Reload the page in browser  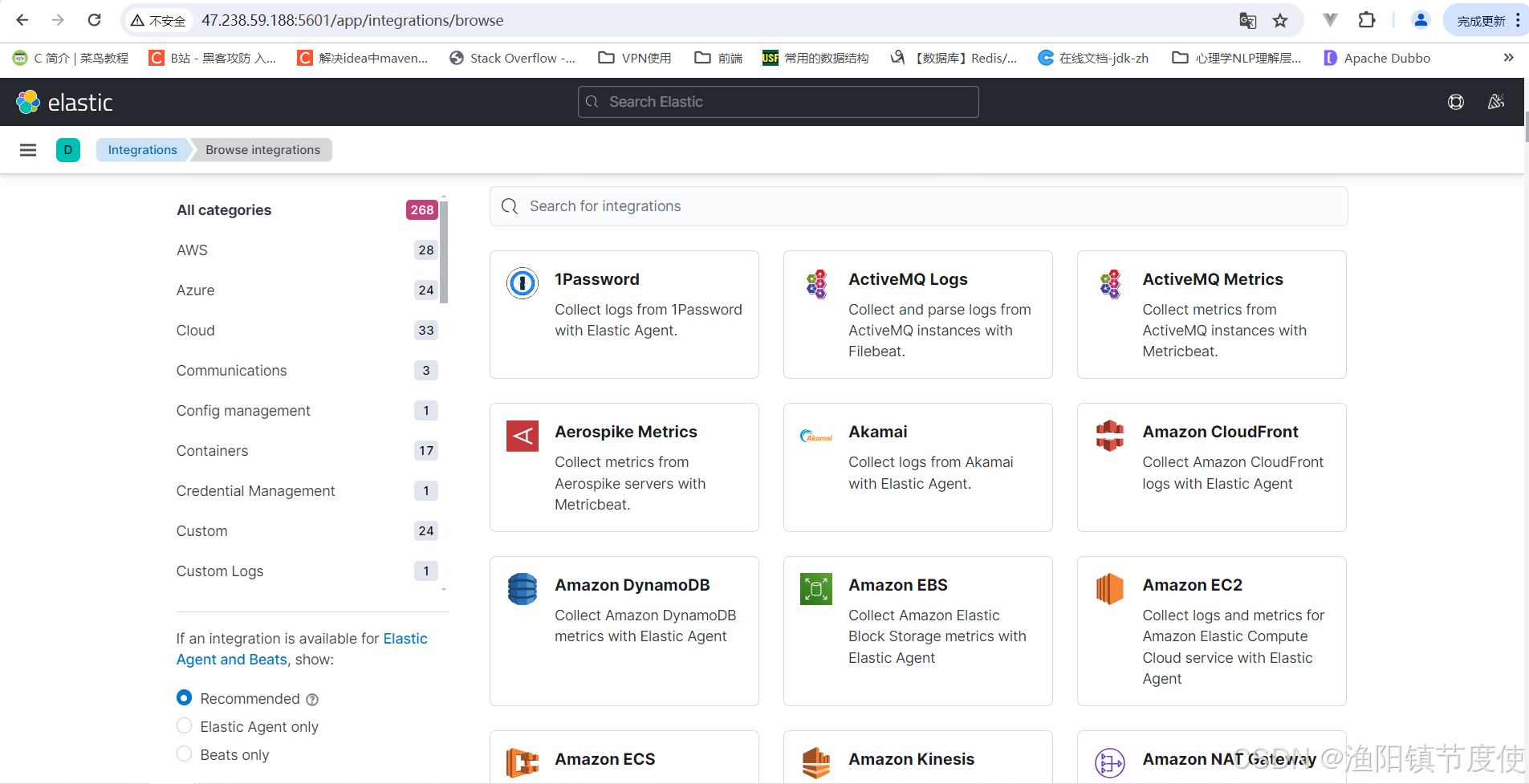pyautogui.click(x=94, y=20)
